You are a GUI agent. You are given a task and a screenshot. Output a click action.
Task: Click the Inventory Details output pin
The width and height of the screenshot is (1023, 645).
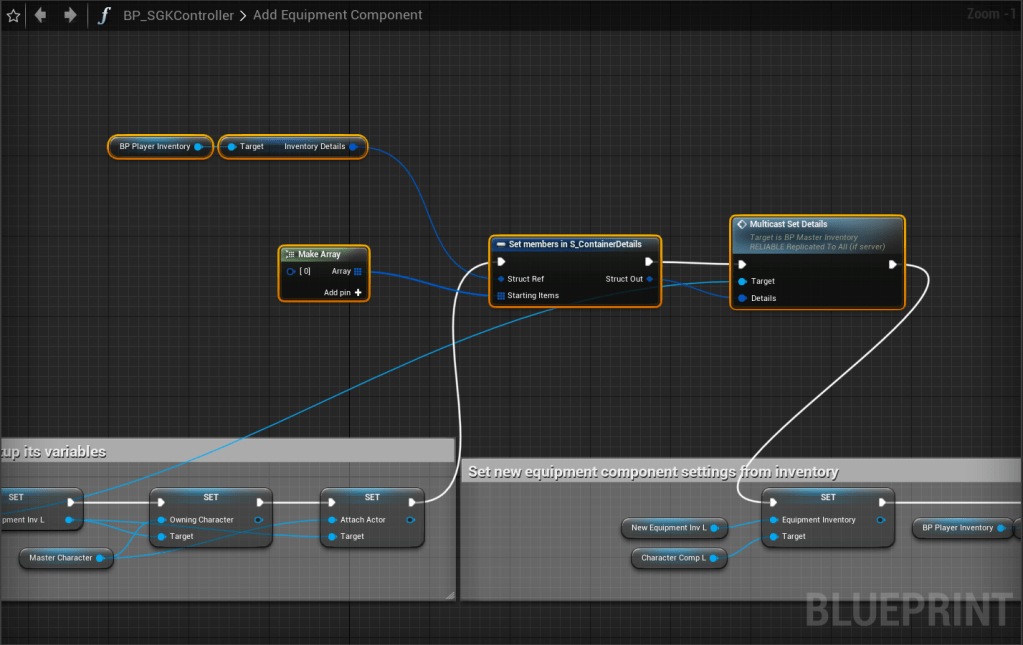[x=353, y=147]
